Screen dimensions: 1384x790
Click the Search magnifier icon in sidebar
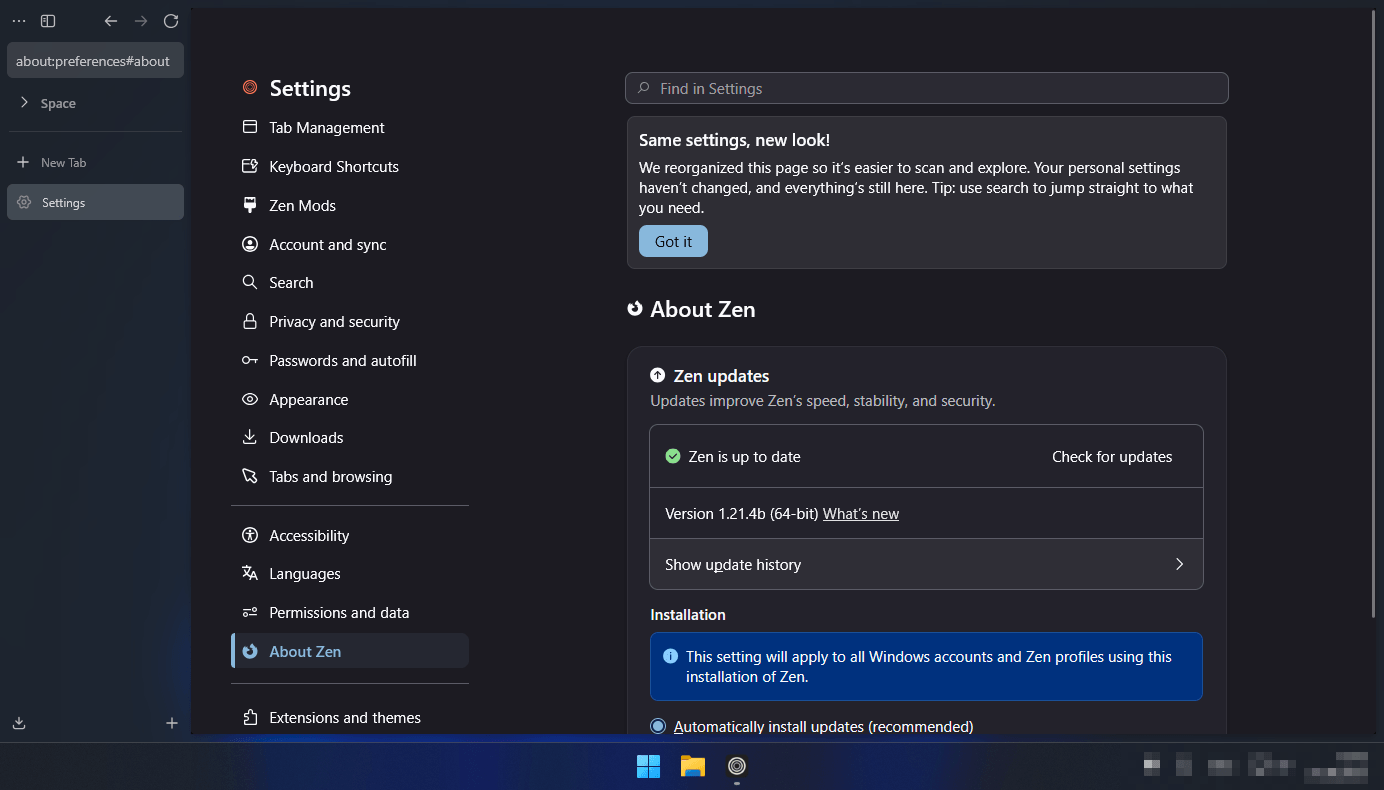point(250,282)
